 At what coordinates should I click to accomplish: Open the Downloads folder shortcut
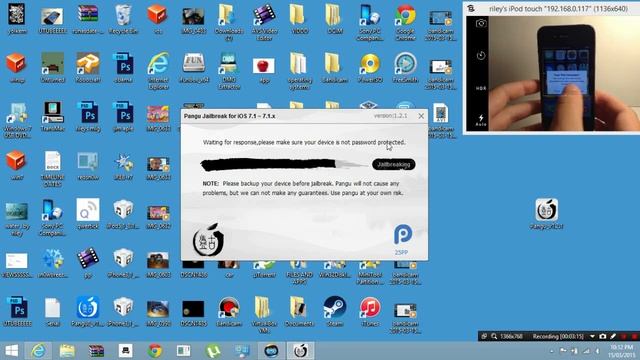(229, 22)
